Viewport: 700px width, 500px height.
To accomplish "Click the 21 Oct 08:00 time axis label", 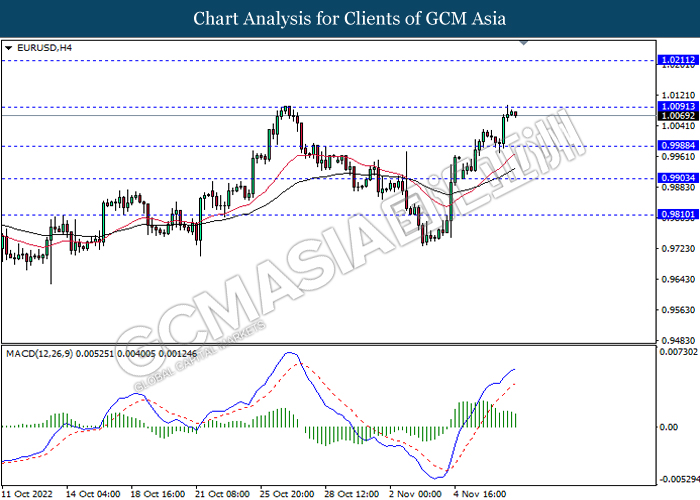I will (x=222, y=494).
